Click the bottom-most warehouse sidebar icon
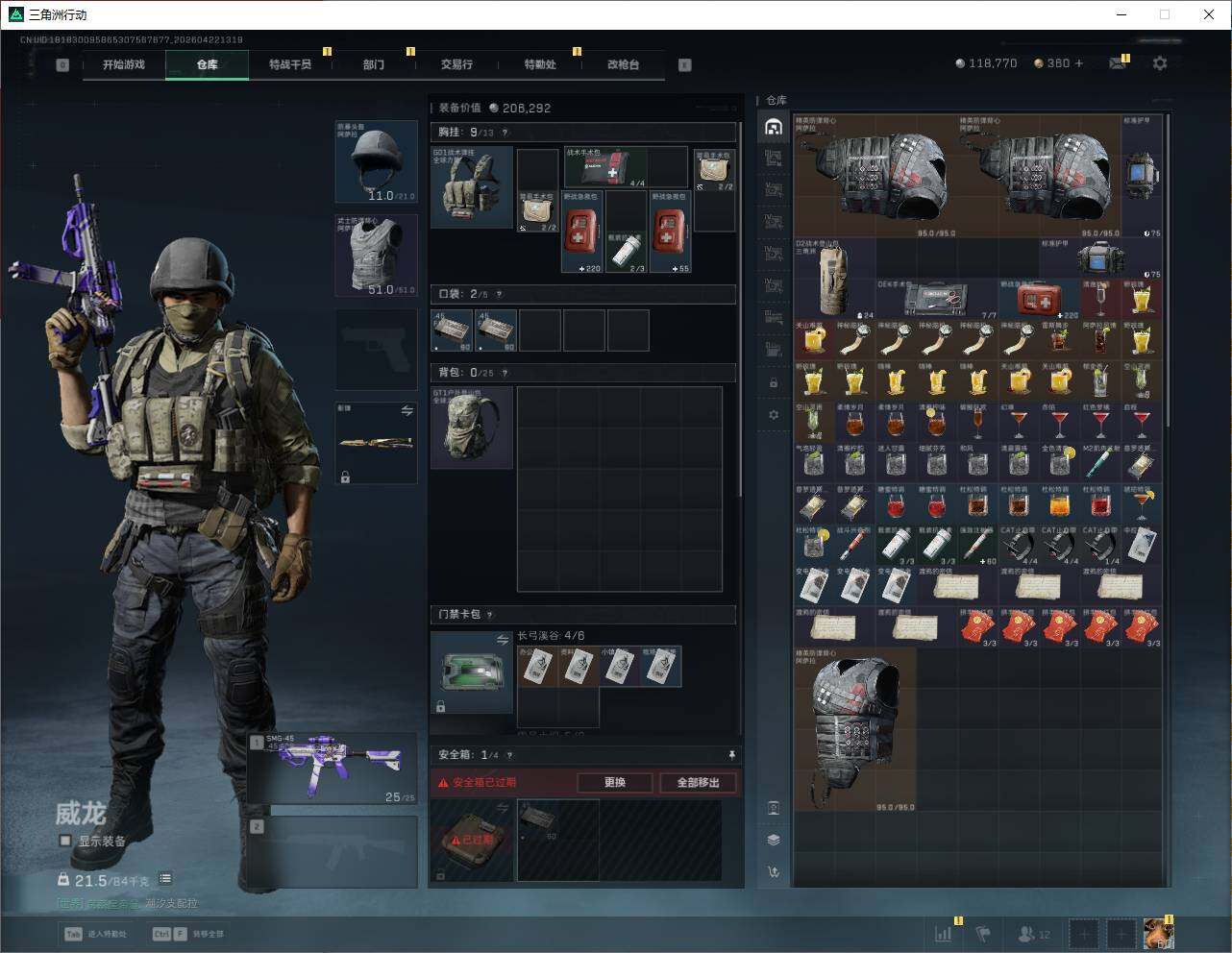The width and height of the screenshot is (1232, 953). 774,872
